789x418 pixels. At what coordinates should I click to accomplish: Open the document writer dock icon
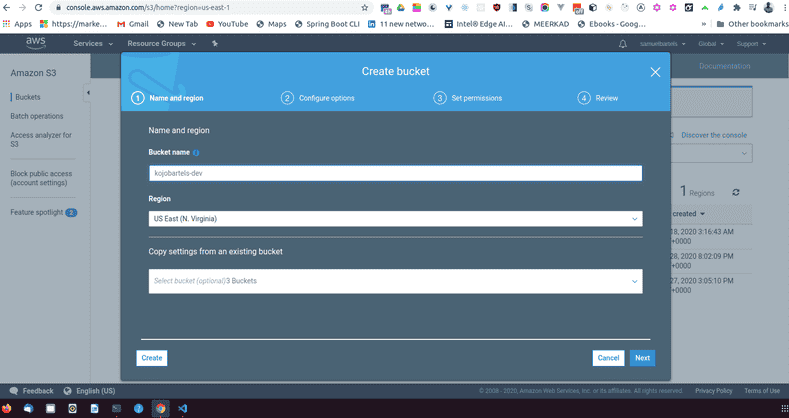(94, 408)
